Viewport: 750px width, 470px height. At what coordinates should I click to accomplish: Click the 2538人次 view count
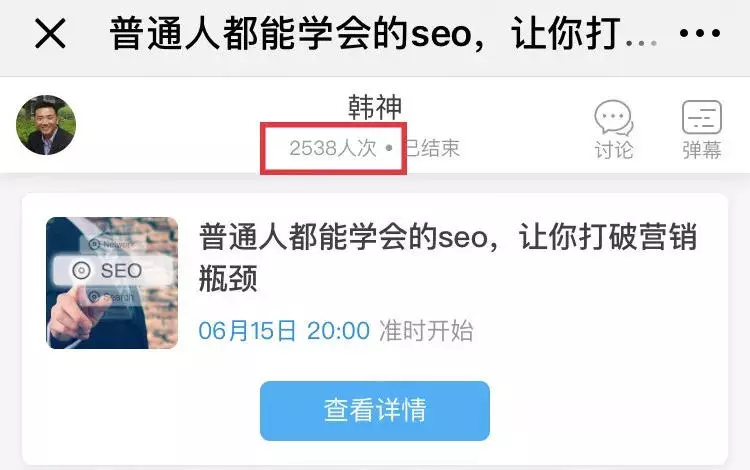(332, 148)
